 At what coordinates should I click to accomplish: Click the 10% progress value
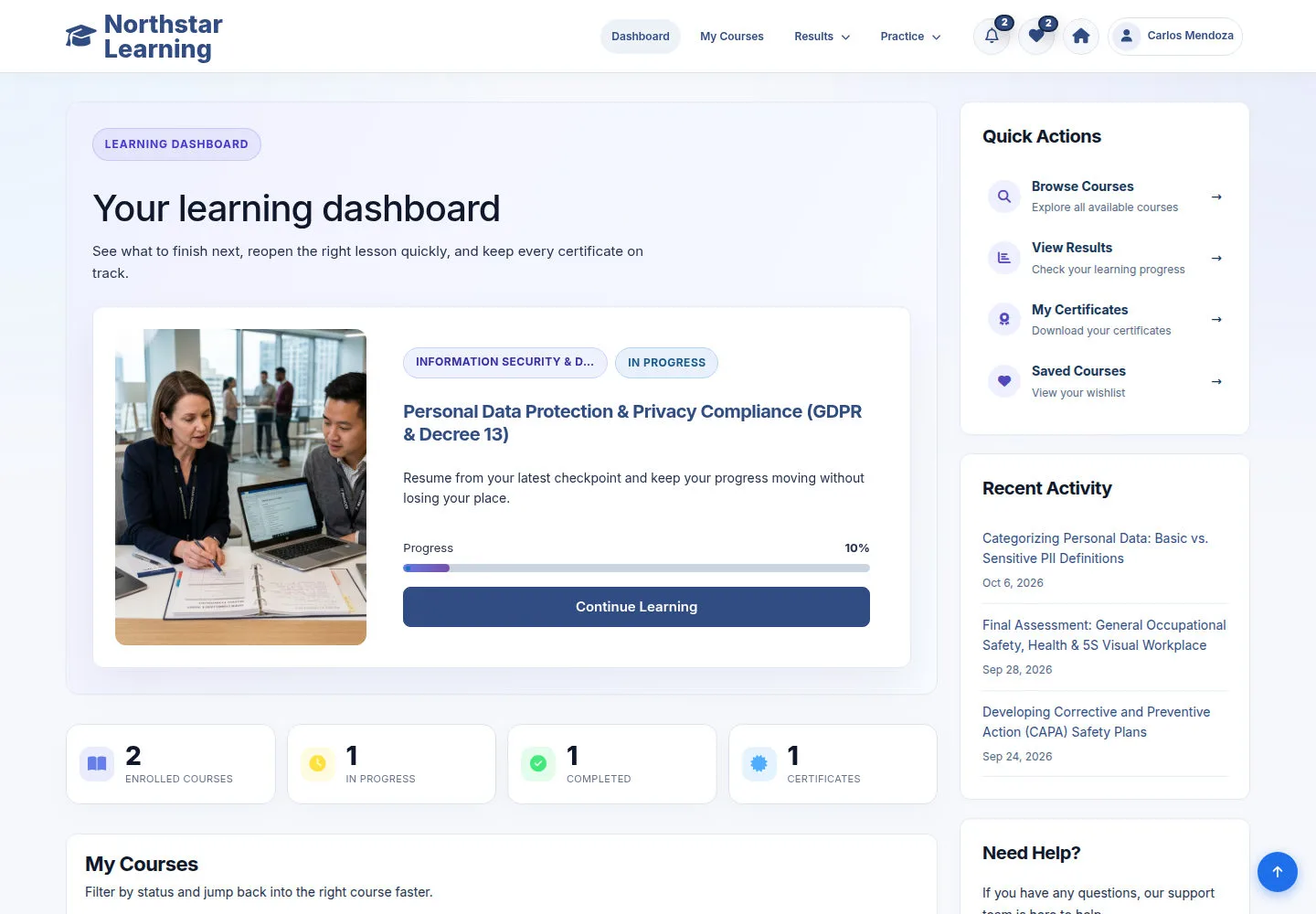pos(857,548)
